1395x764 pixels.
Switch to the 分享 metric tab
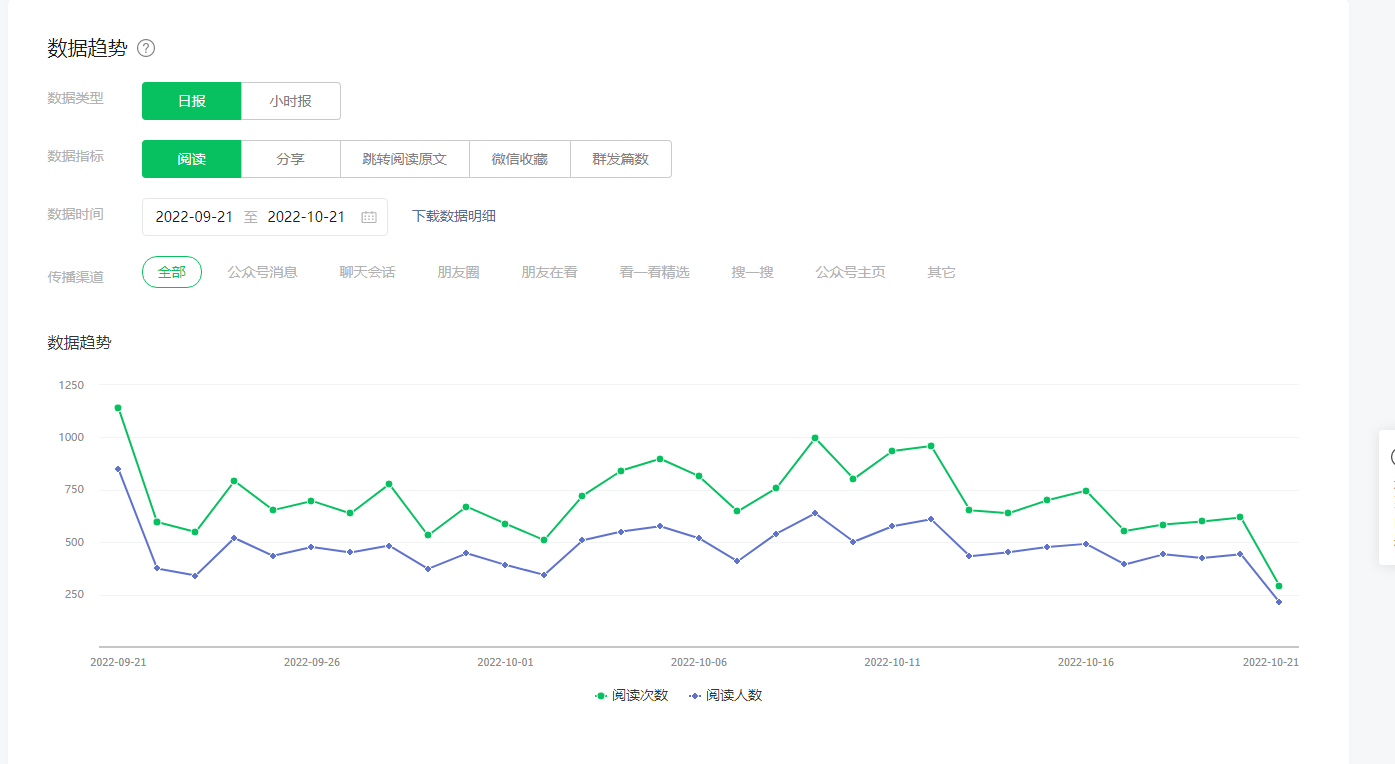tap(291, 159)
